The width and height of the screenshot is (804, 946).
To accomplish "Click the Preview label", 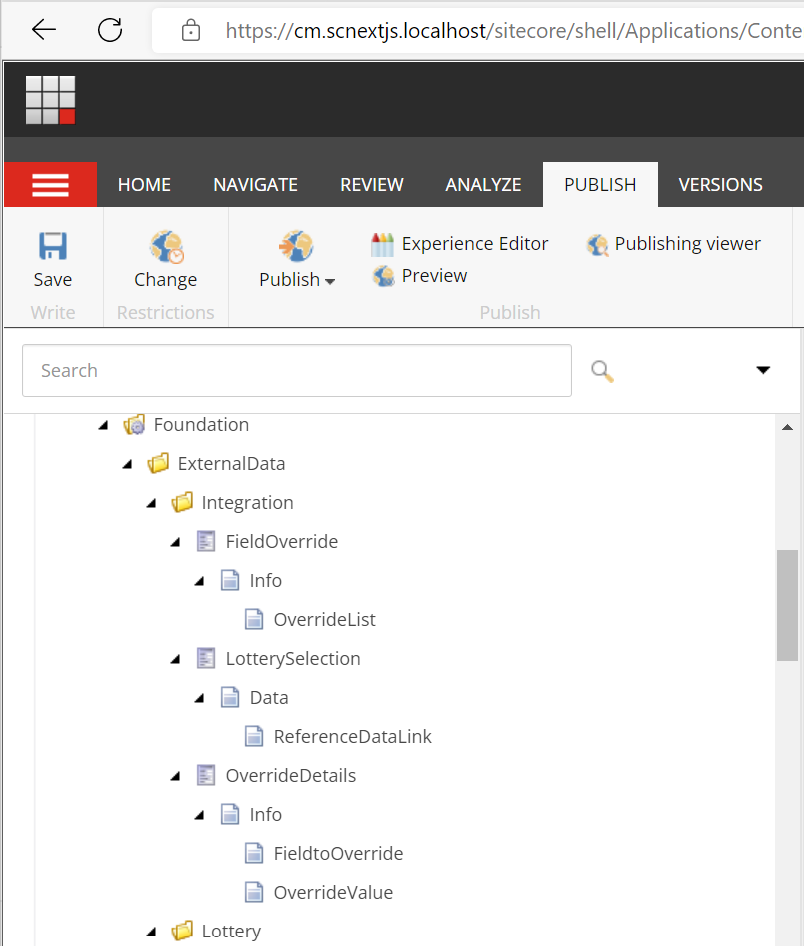I will tap(434, 276).
